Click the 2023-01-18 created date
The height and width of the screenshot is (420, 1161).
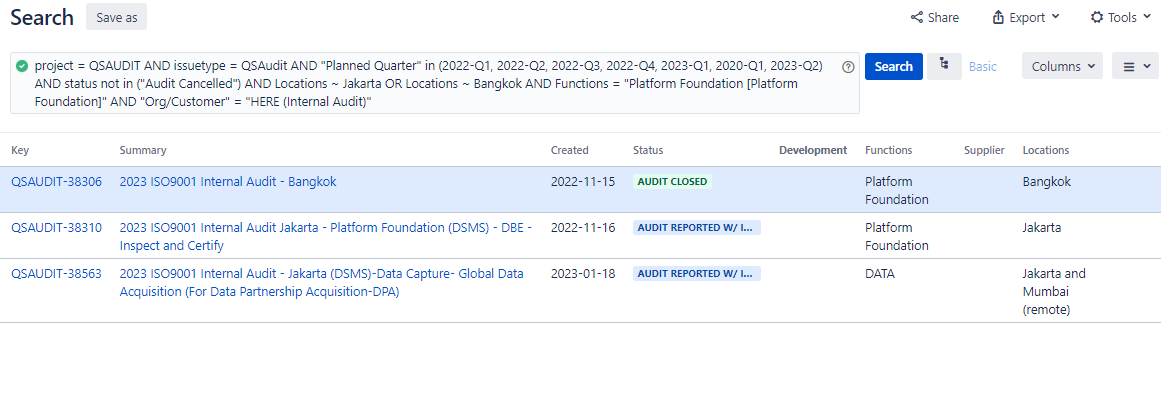tap(583, 273)
